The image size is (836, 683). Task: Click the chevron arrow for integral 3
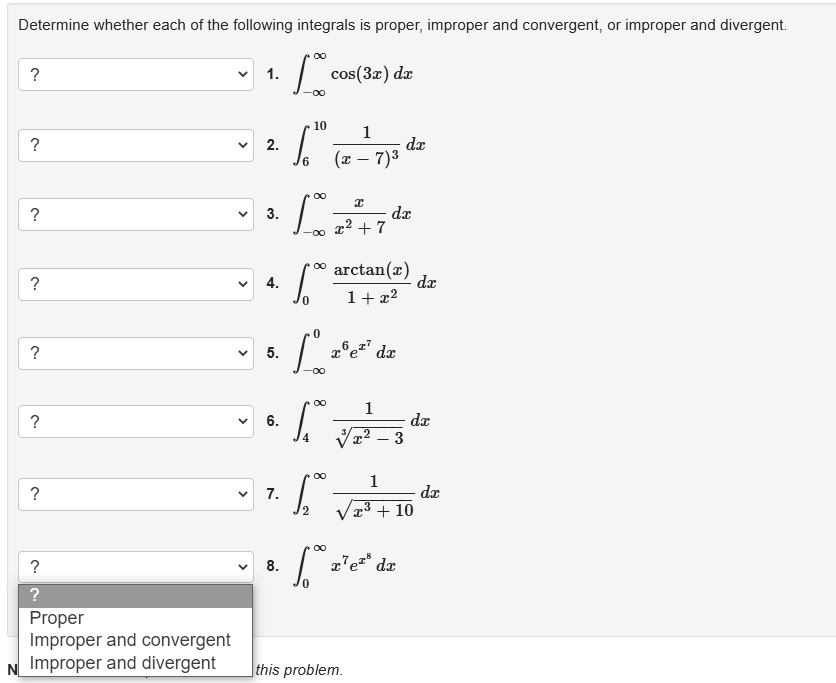point(244,213)
